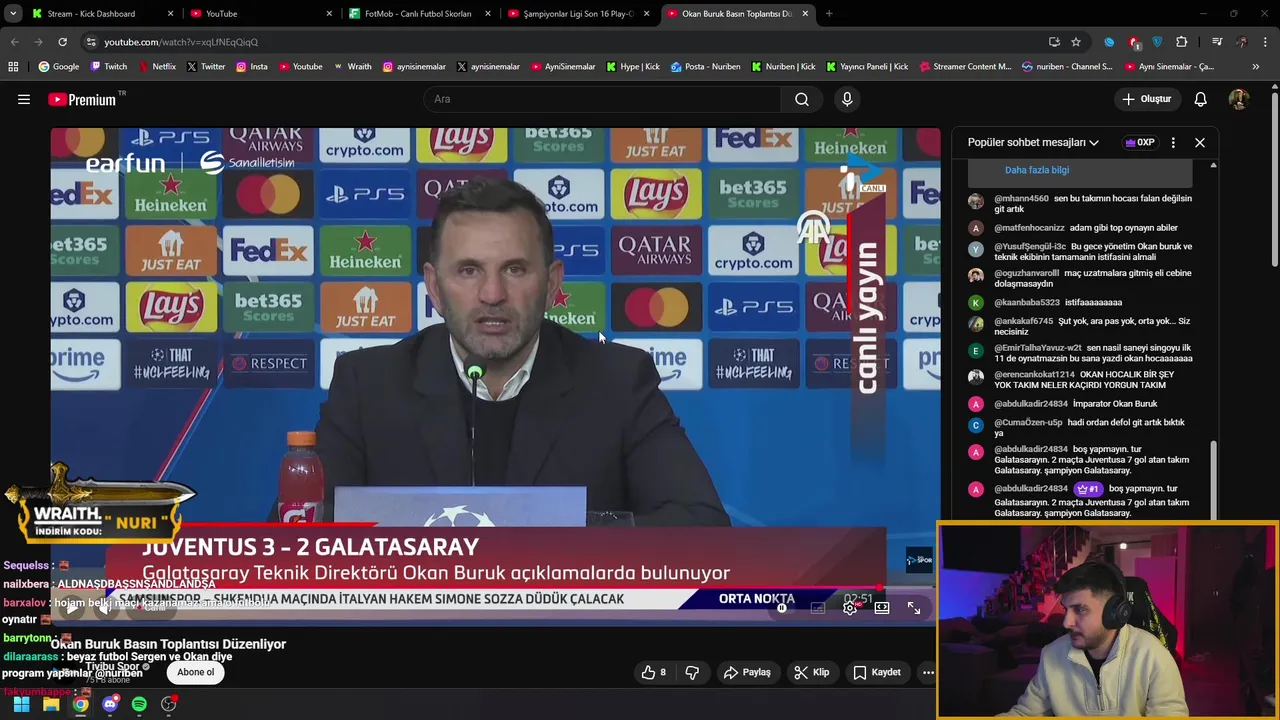Open the Wraith bookmark
This screenshot has height=720, width=1280.
(x=351, y=67)
